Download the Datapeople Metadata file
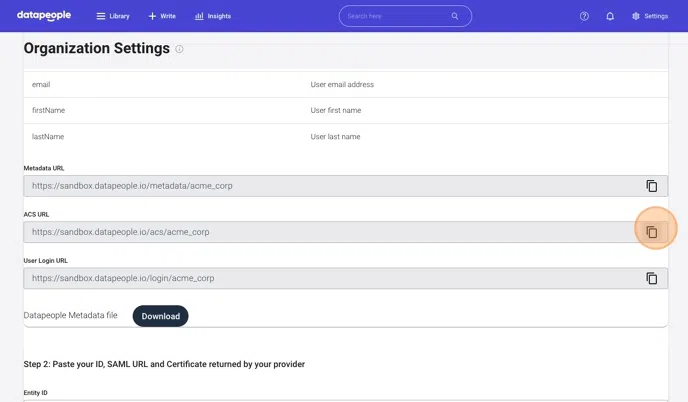 coord(160,316)
